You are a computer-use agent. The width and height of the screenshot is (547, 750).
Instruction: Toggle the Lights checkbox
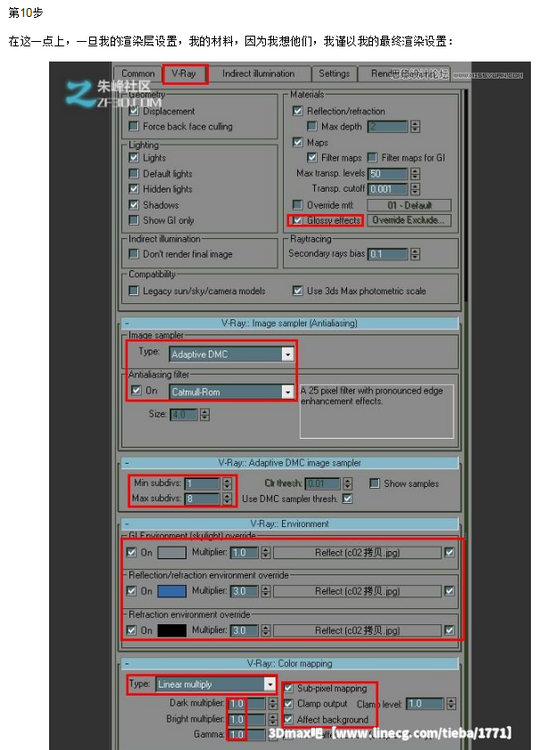click(134, 157)
